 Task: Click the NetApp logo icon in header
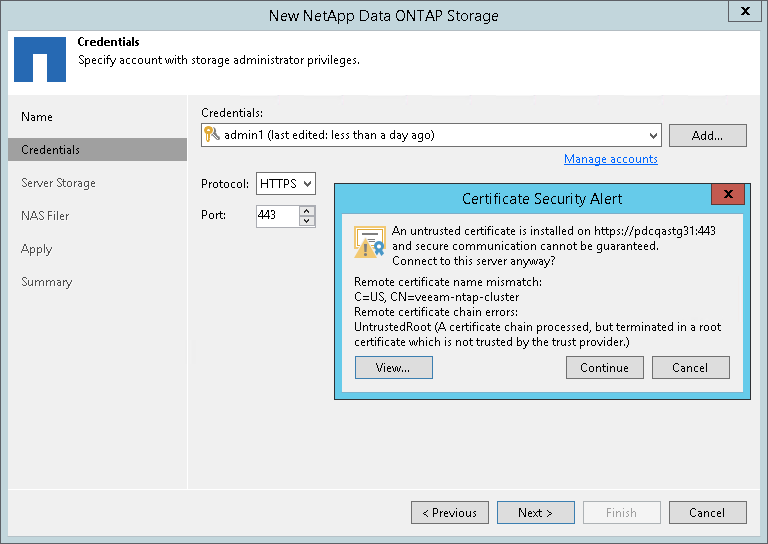pyautogui.click(x=39, y=62)
